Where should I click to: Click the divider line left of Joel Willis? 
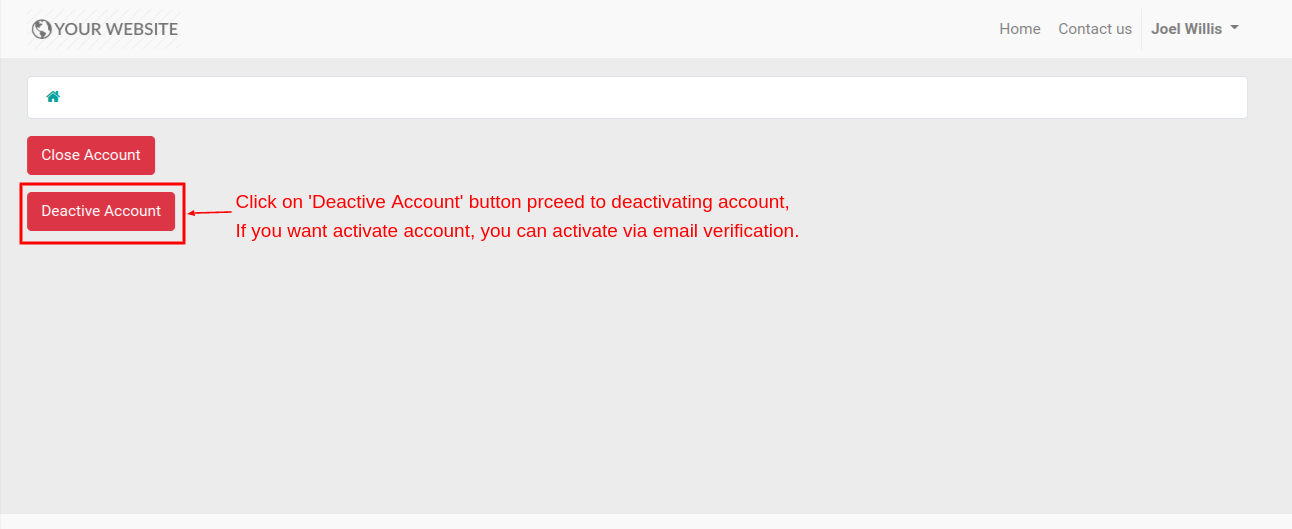tap(1141, 29)
